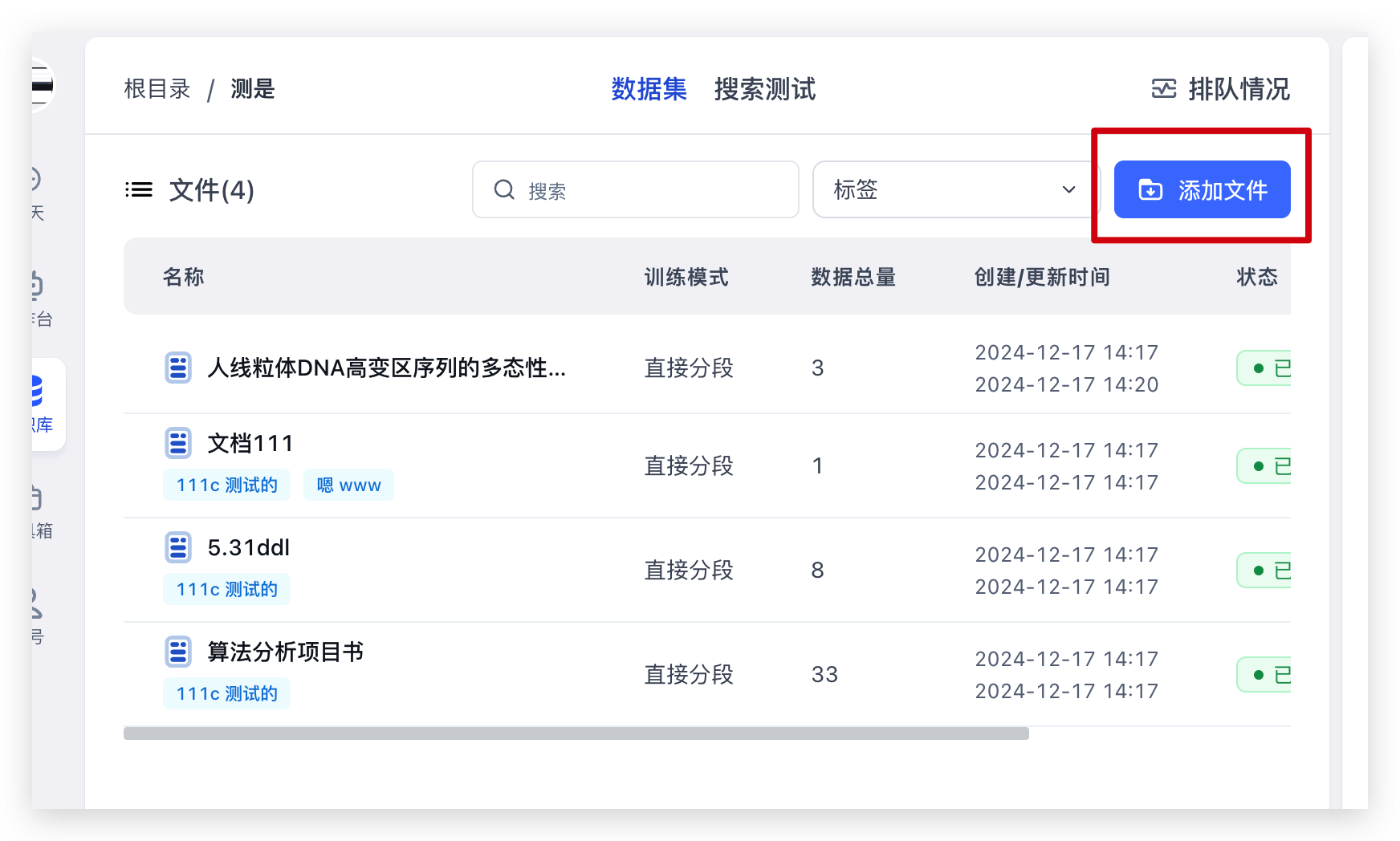Click the 111c 测试的 tag under 5.31ddl
The width and height of the screenshot is (1400, 841).
pos(226,589)
